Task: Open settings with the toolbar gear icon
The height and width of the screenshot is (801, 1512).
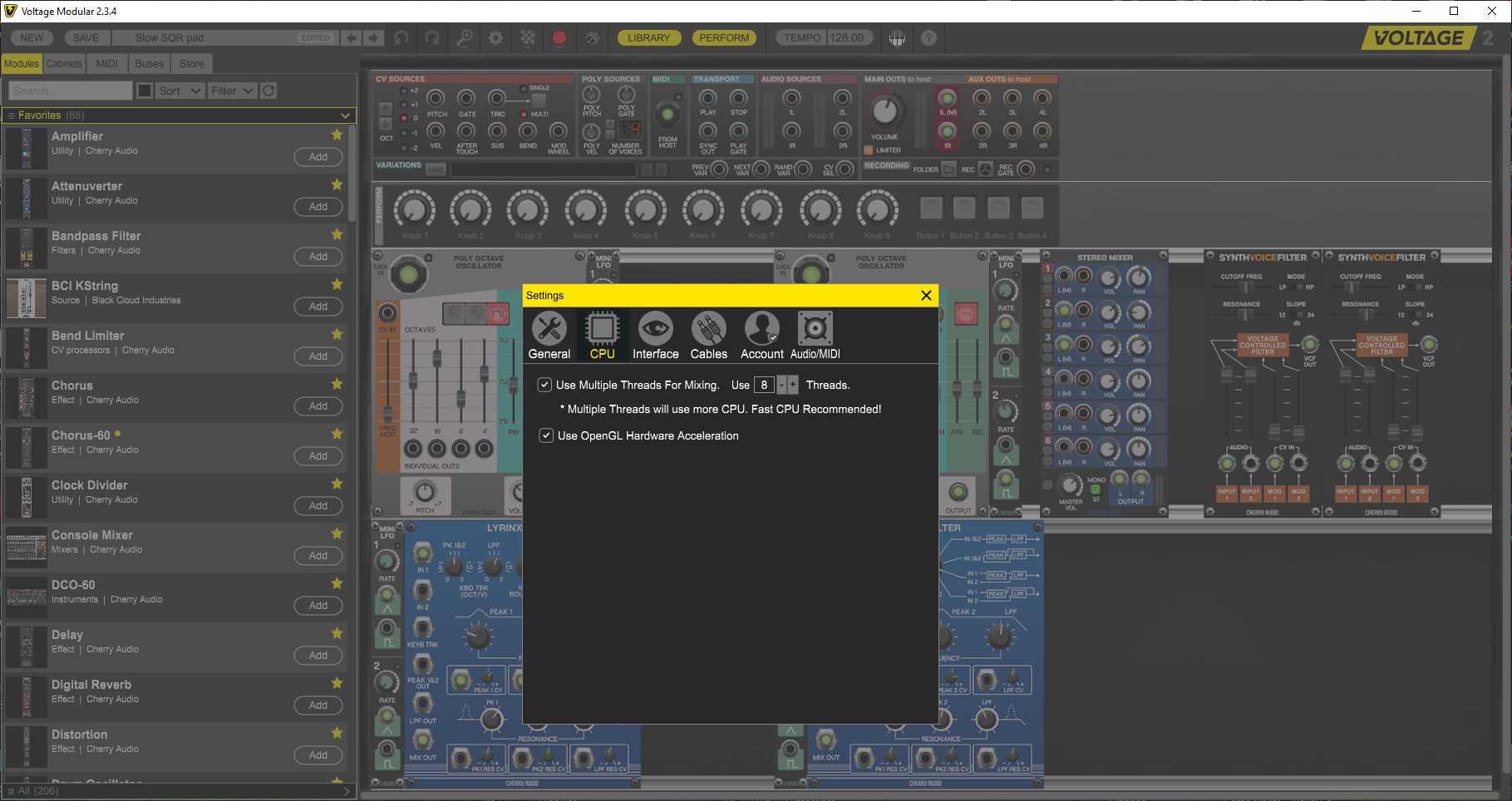Action: [495, 38]
